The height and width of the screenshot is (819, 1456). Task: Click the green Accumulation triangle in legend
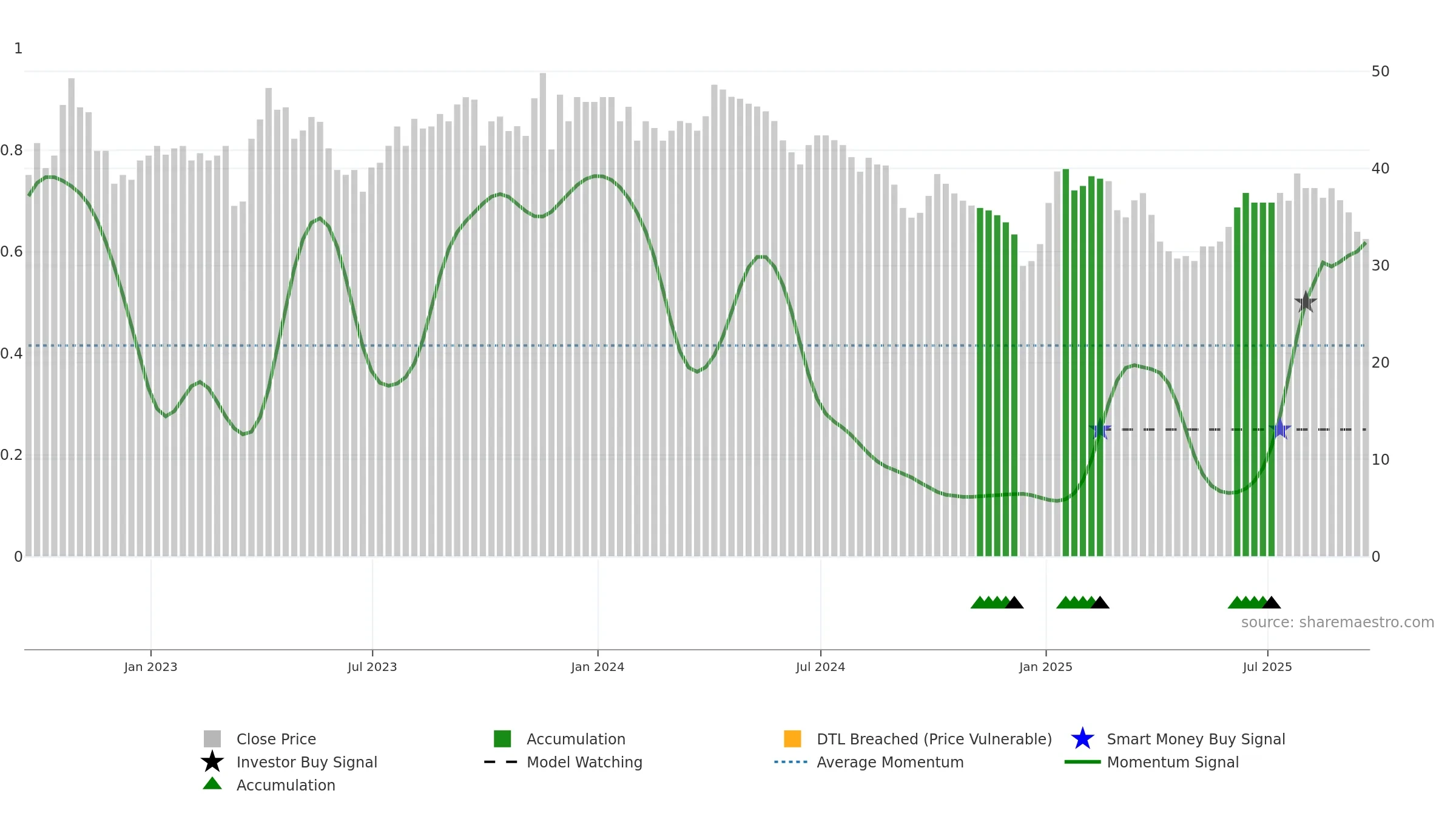click(x=212, y=784)
